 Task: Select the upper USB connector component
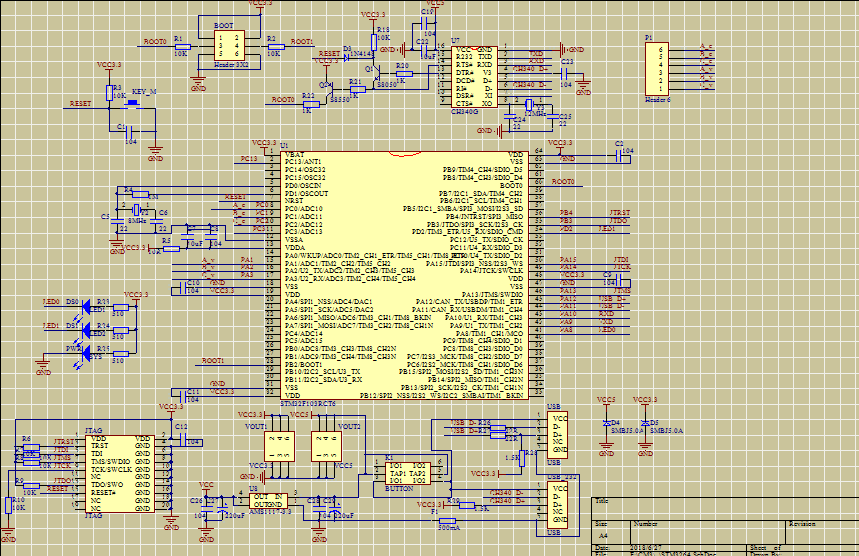[557, 434]
